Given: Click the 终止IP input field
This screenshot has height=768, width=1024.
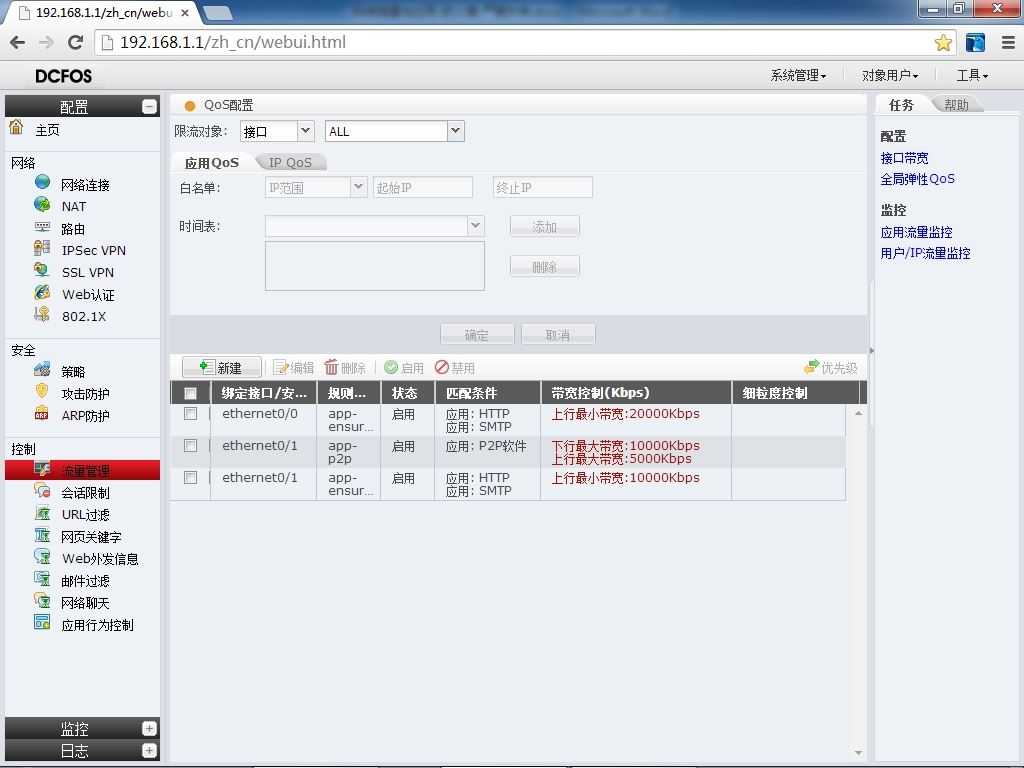Looking at the screenshot, I should coord(543,187).
